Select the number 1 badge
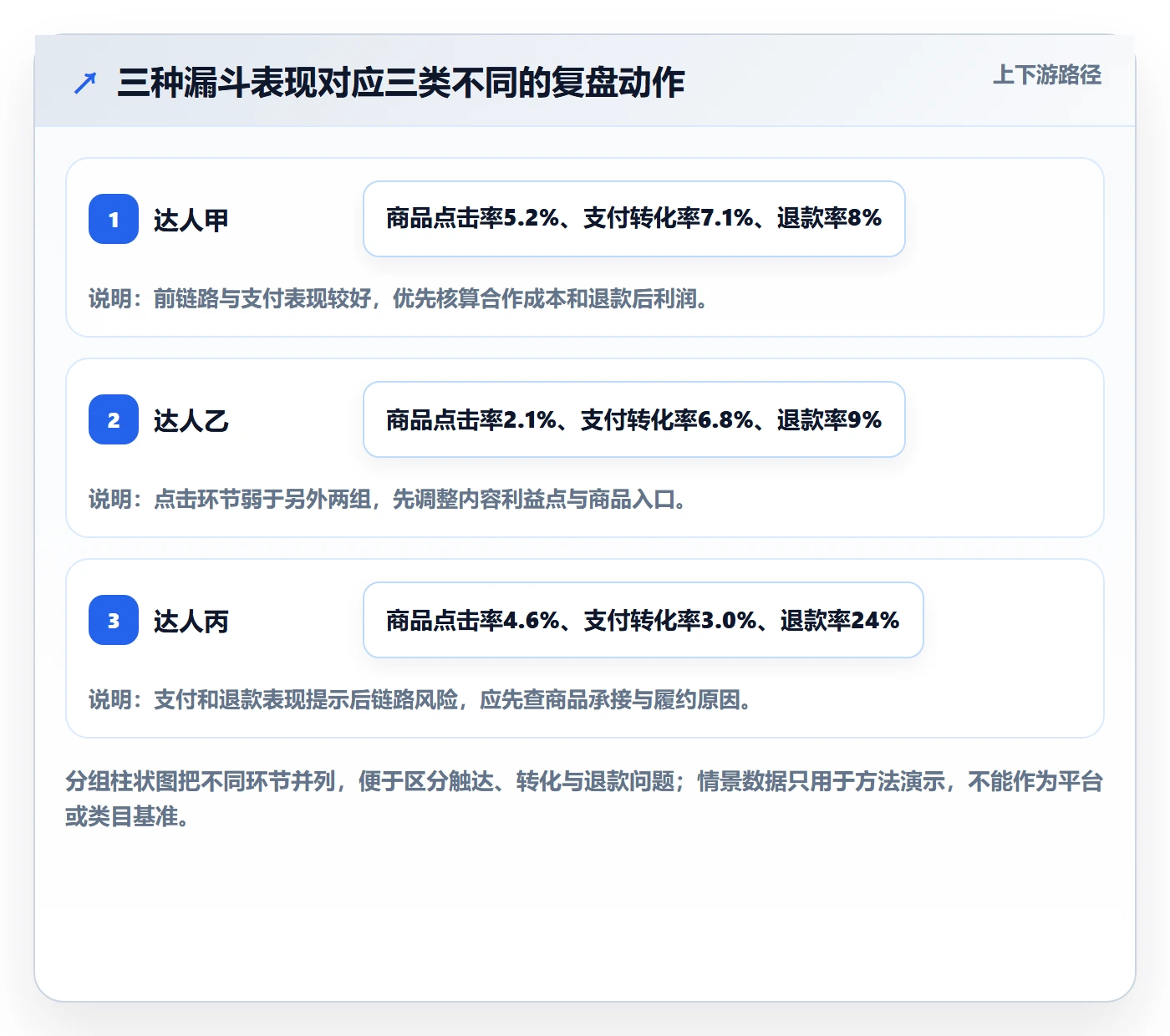The height and width of the screenshot is (1036, 1170). click(114, 219)
